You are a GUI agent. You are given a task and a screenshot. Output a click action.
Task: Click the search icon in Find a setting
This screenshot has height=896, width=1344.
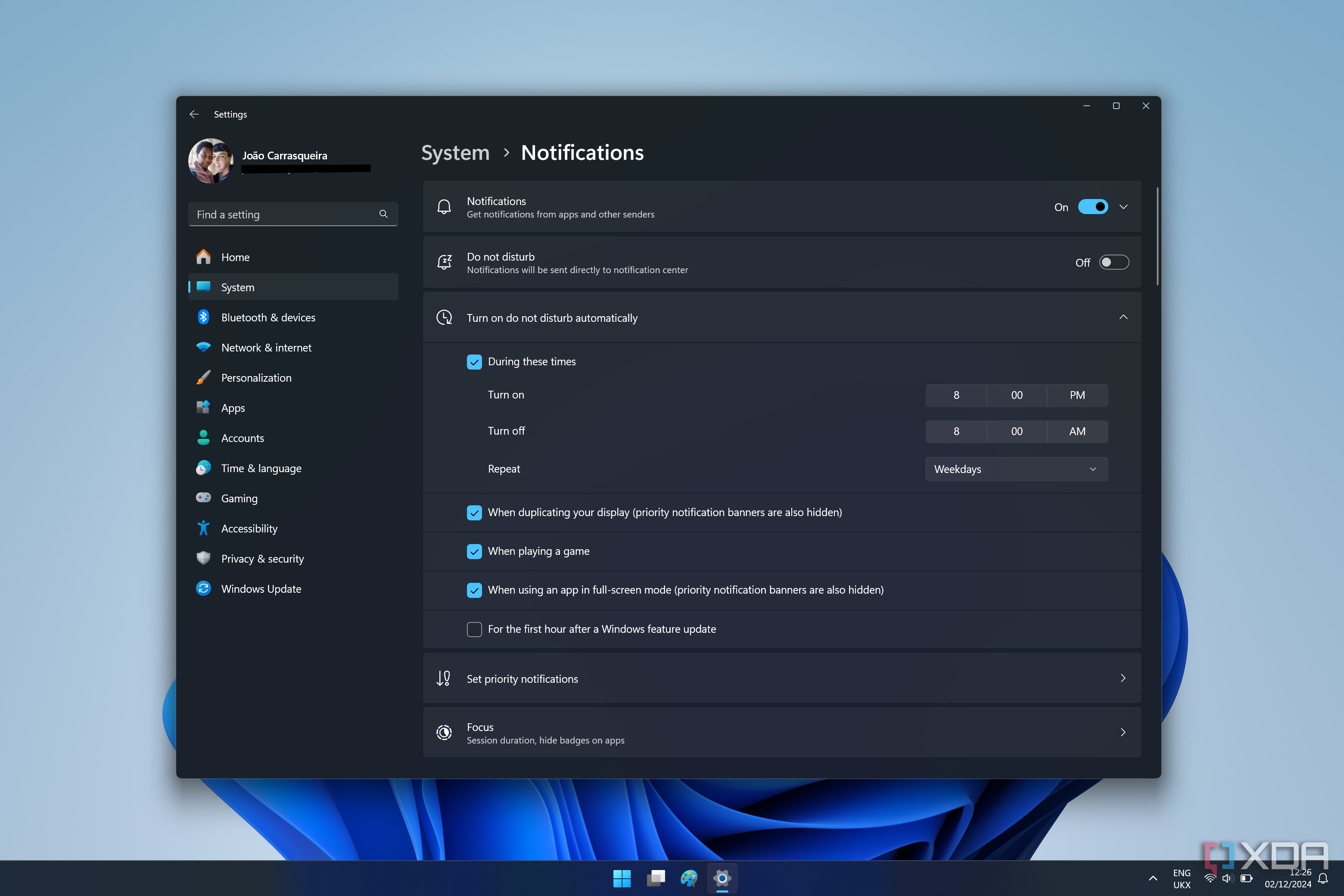pyautogui.click(x=383, y=214)
